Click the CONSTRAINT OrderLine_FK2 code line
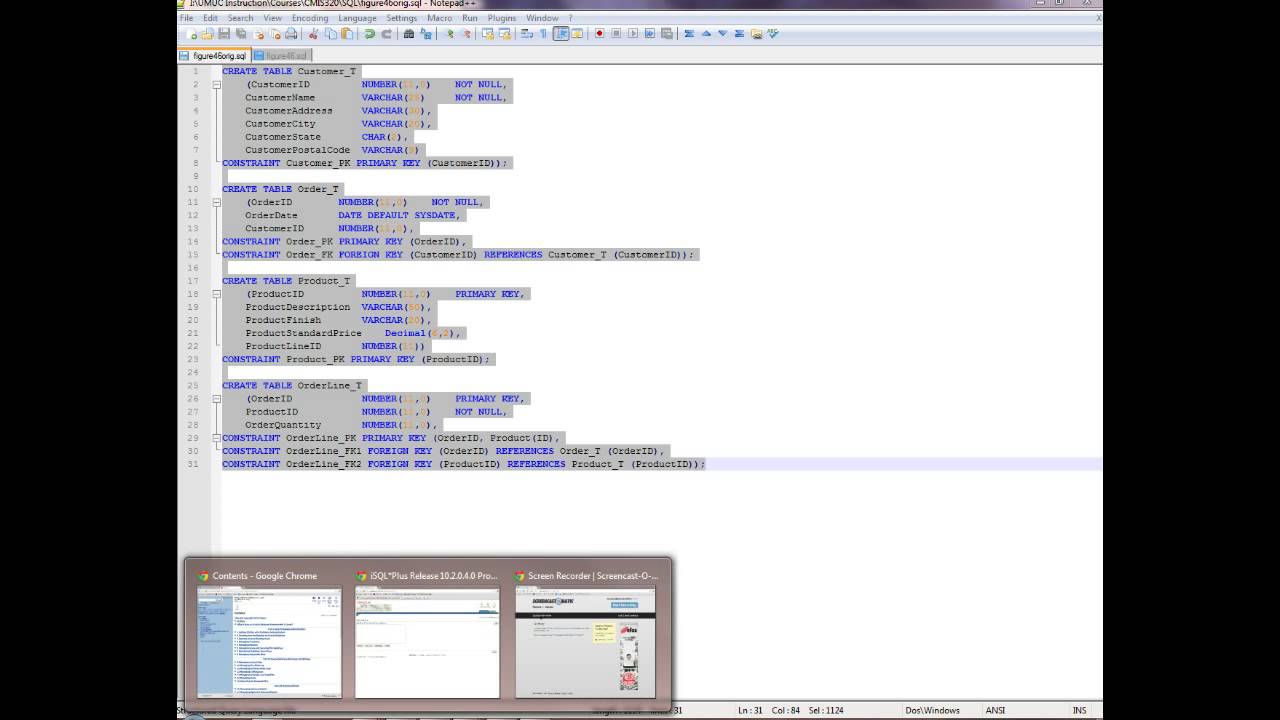 pos(463,464)
